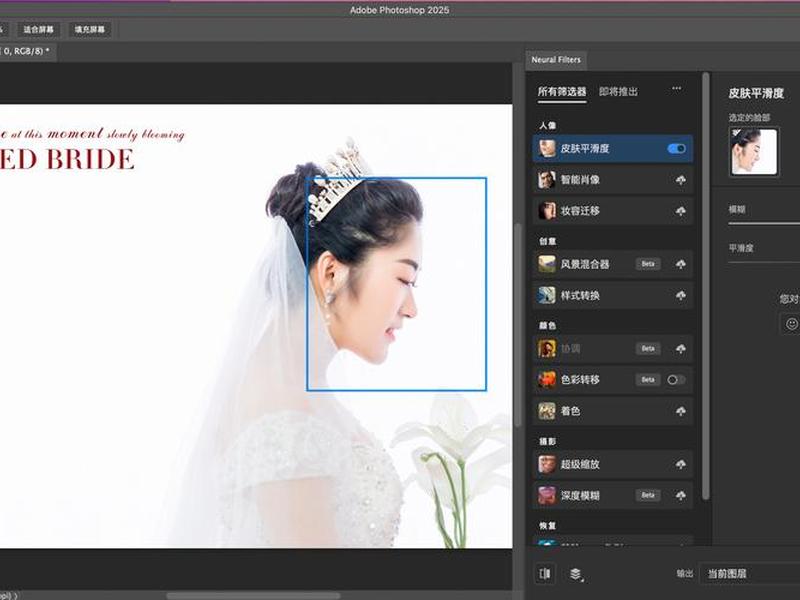The height and width of the screenshot is (600, 800).
Task: Click the 适合屏幕 button
Action: 39,30
